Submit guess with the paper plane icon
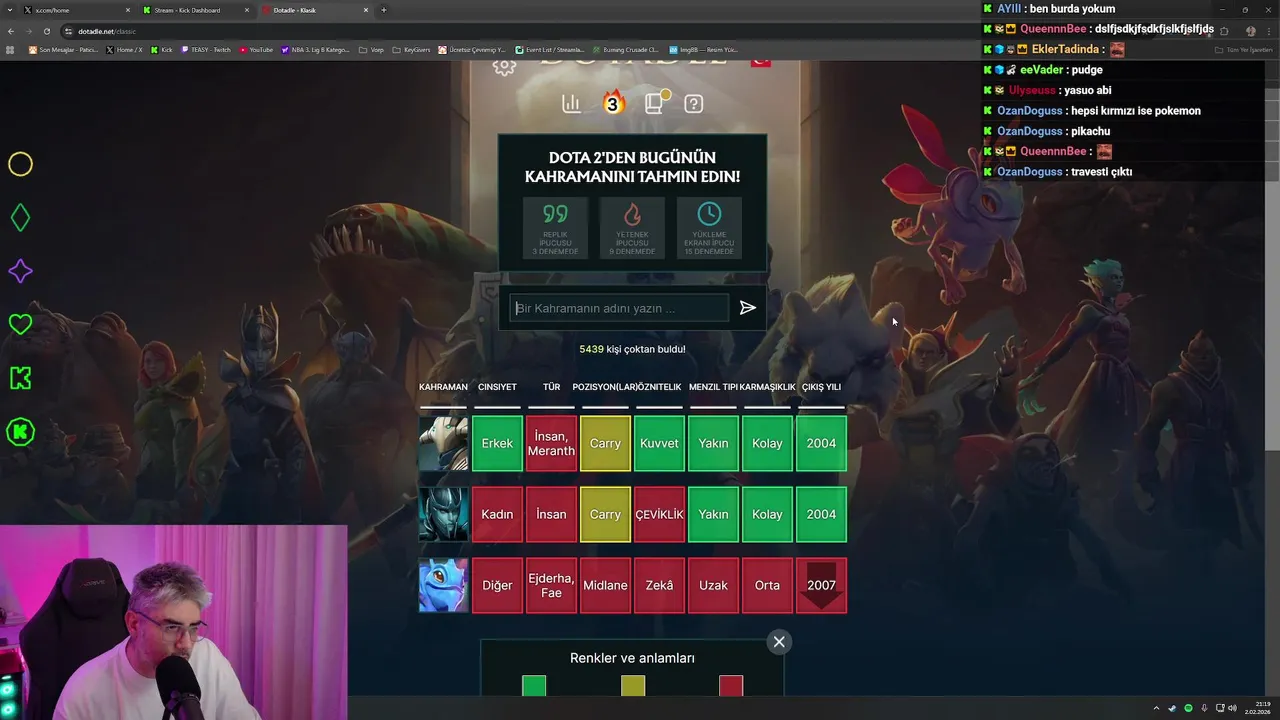Image resolution: width=1280 pixels, height=720 pixels. click(x=747, y=308)
